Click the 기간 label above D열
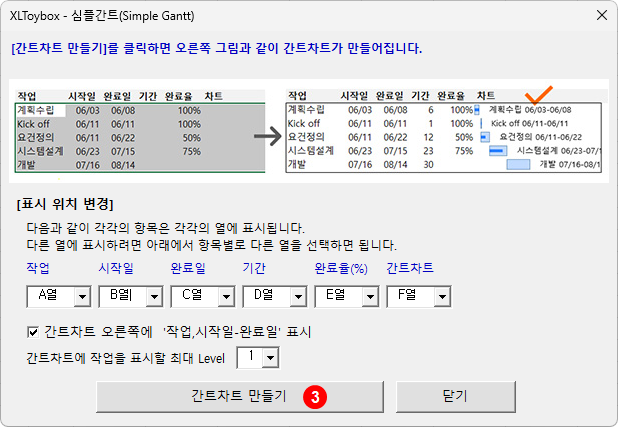Screen dimensions: 618x427 point(254,268)
